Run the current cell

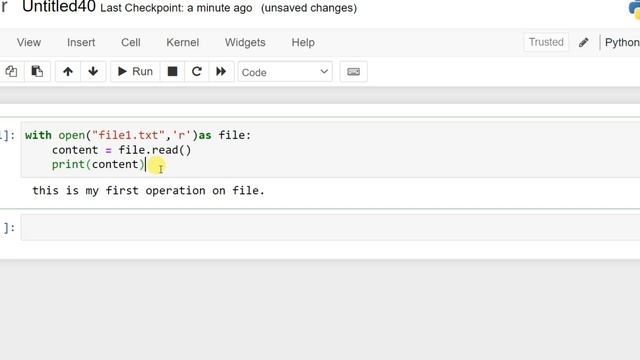click(135, 71)
